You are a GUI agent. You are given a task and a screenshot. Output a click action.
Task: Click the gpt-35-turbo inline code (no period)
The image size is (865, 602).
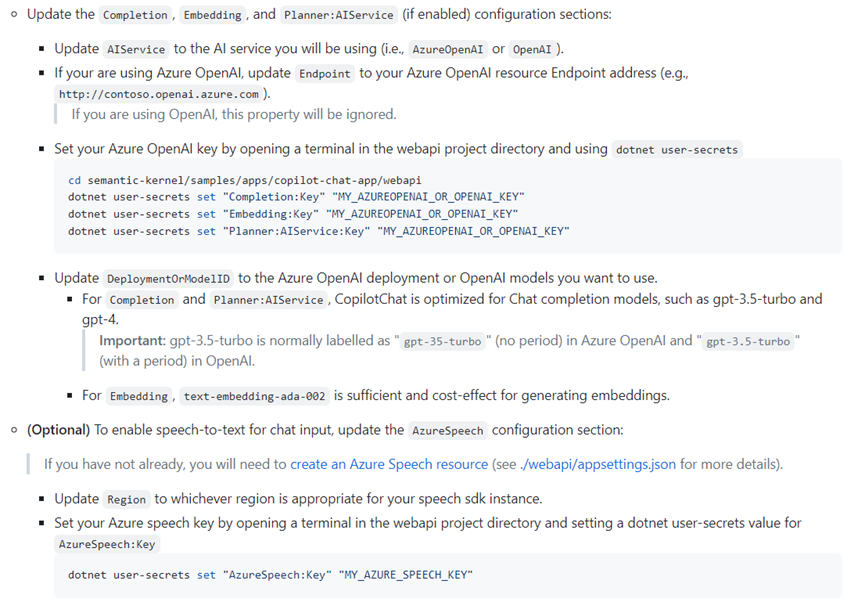[x=442, y=341]
